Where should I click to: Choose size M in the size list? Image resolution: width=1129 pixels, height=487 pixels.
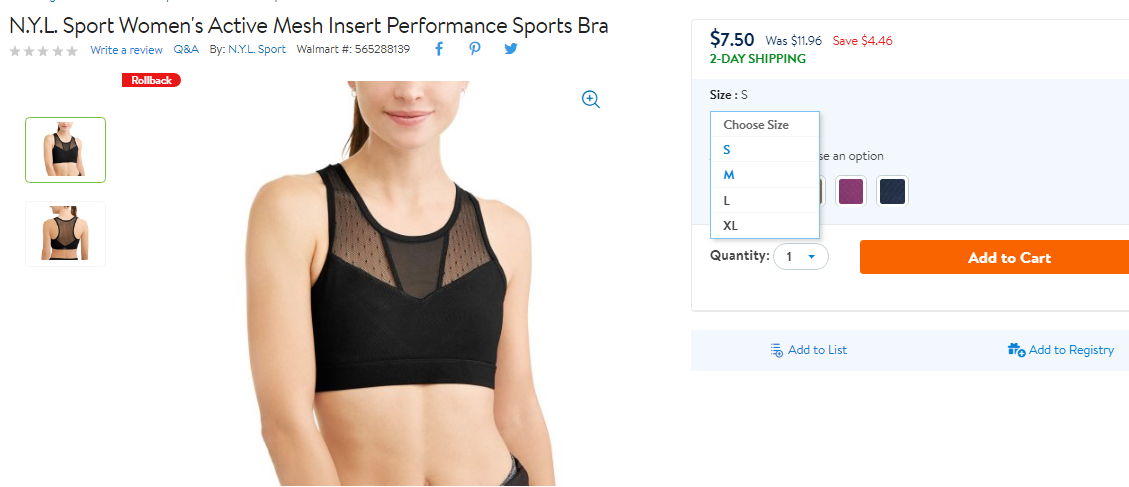point(765,175)
